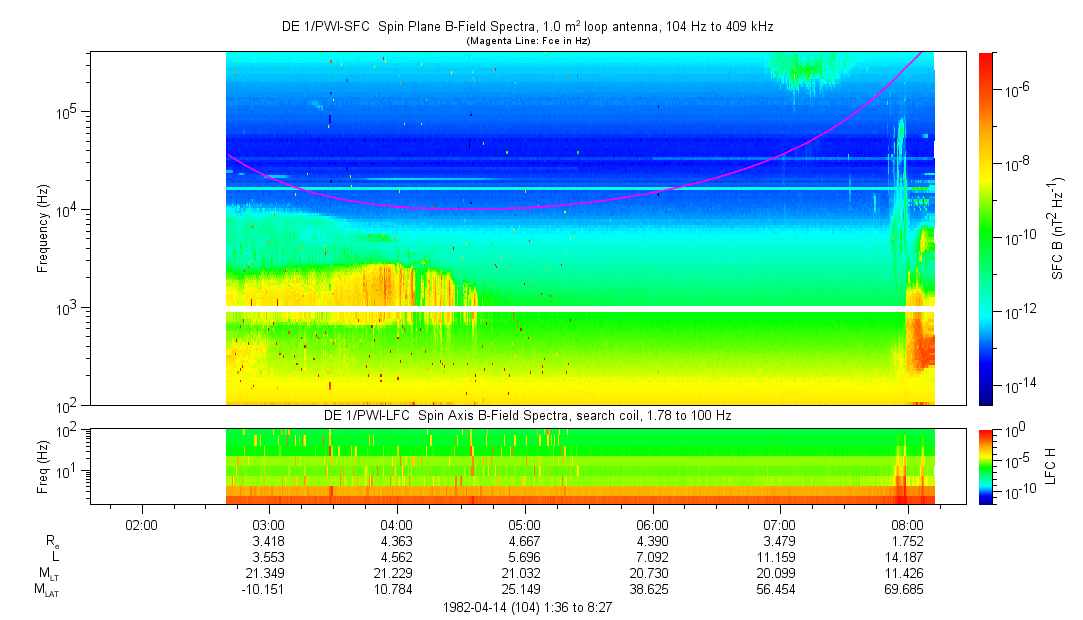
Task: Click the 08:00 time tick label
Action: click(x=907, y=524)
